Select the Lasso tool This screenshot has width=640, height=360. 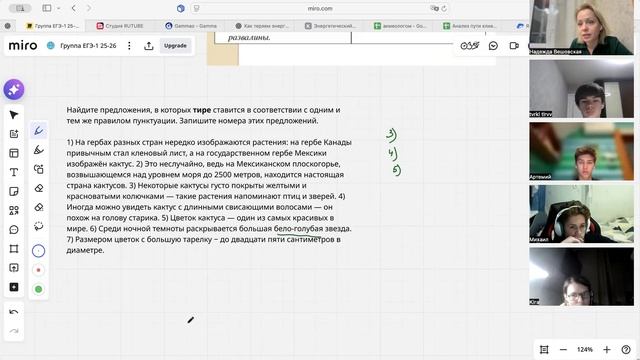coord(39,227)
